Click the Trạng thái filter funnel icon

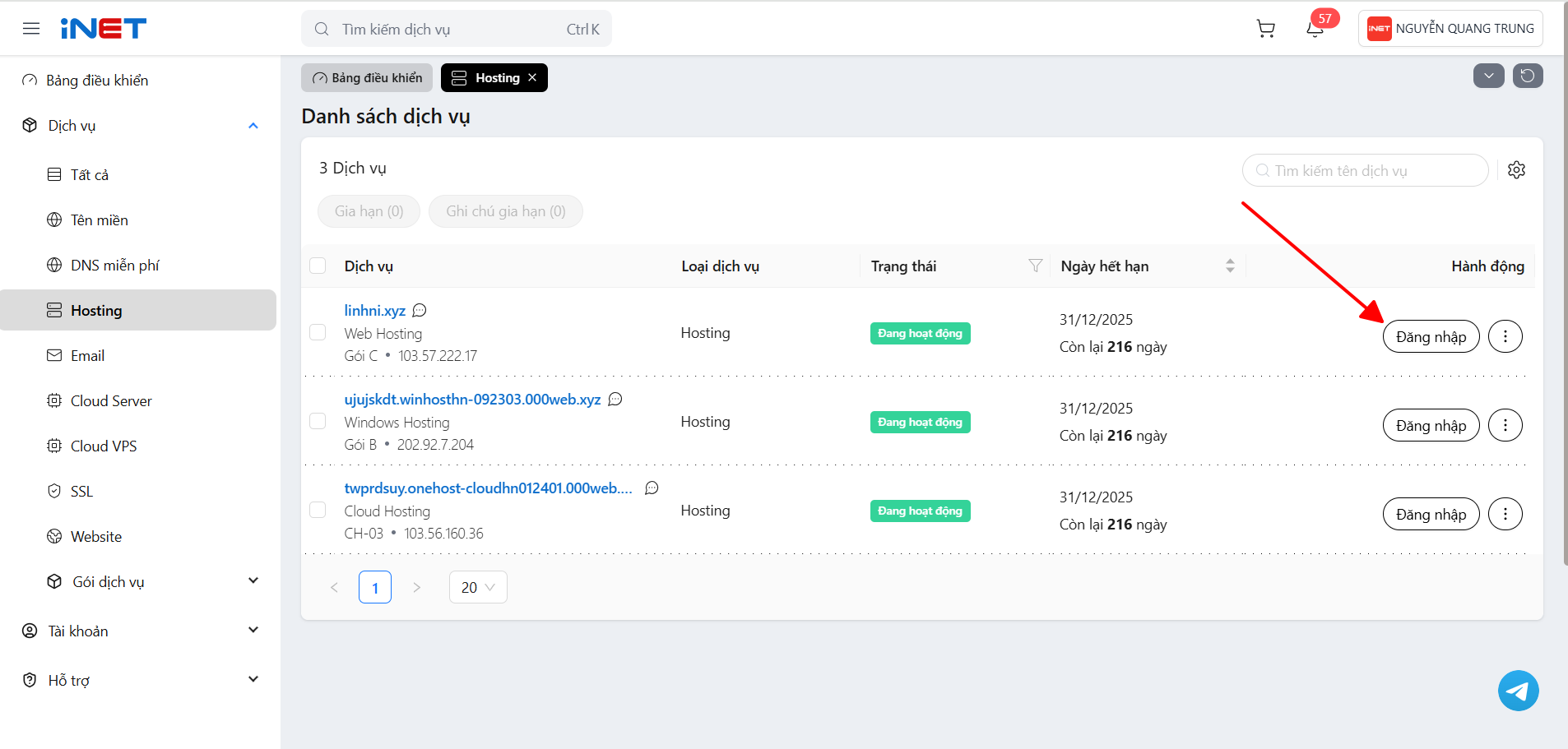tap(1036, 266)
